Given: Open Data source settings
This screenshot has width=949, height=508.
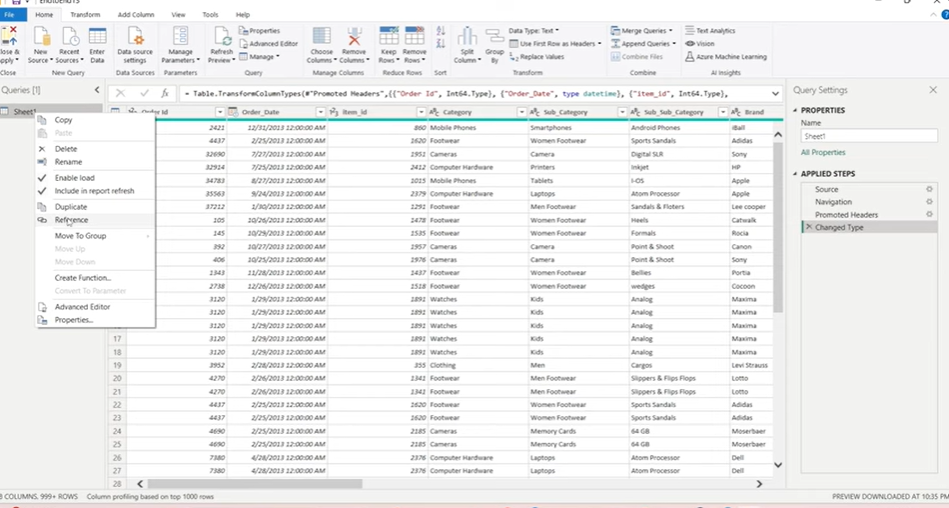Looking at the screenshot, I should click(135, 45).
